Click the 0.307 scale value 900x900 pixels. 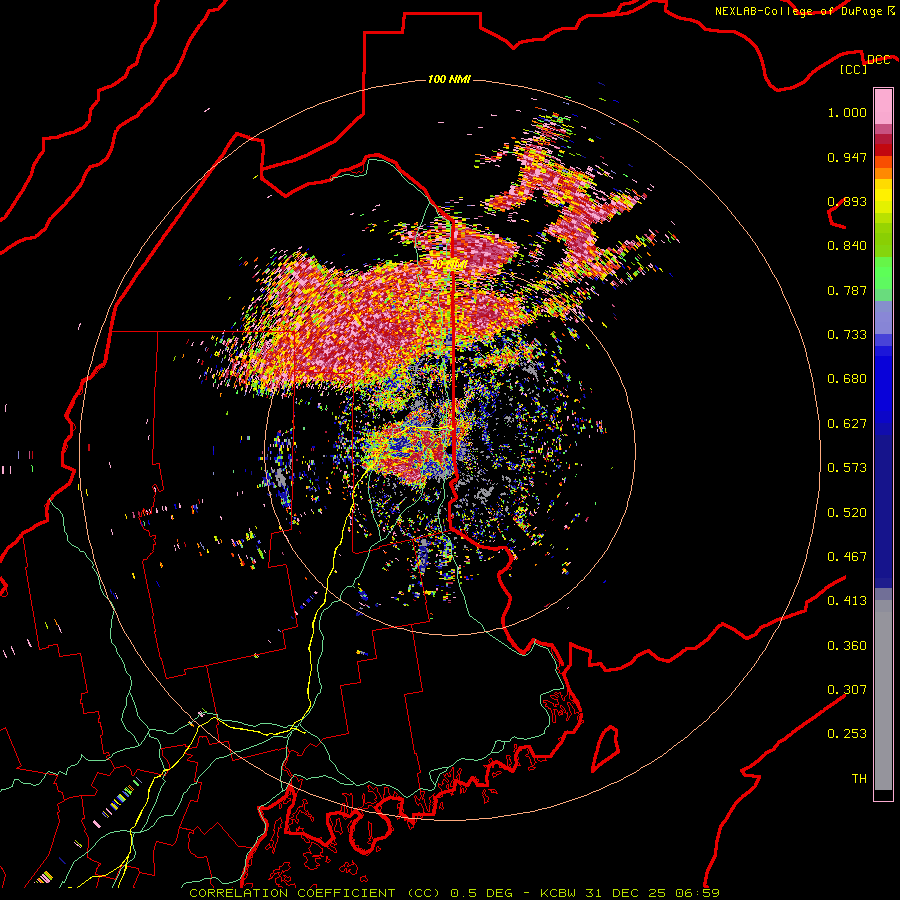(847, 690)
